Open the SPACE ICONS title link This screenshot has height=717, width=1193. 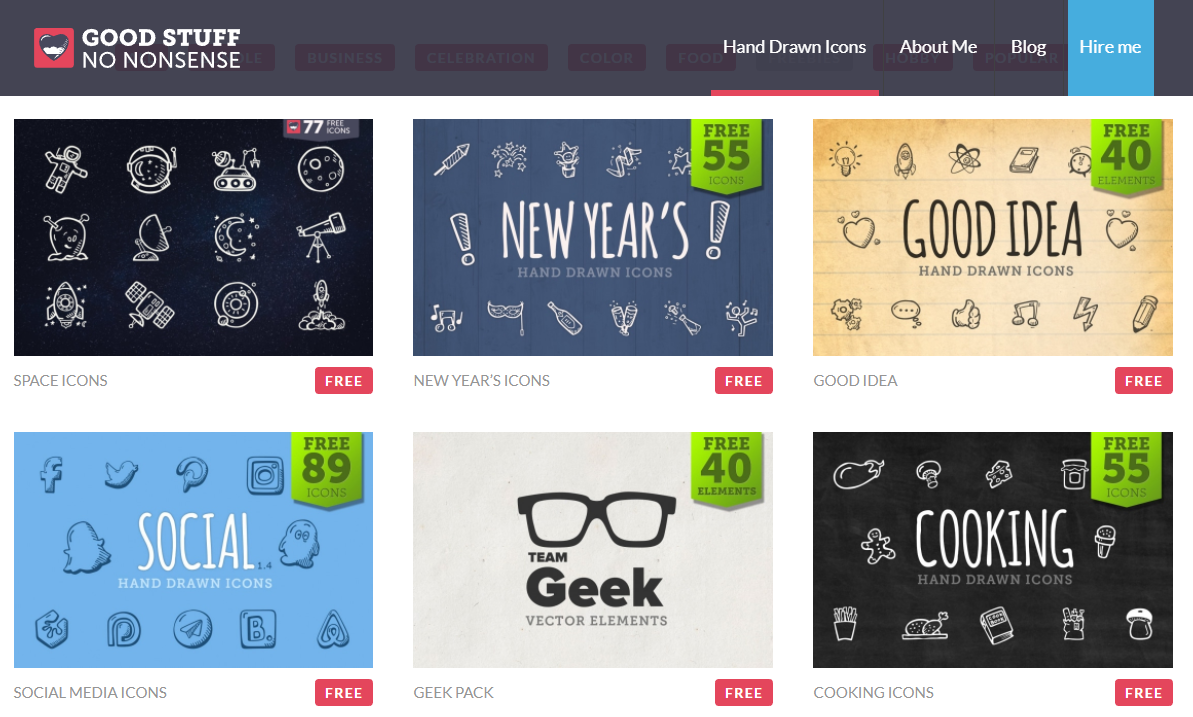(61, 381)
